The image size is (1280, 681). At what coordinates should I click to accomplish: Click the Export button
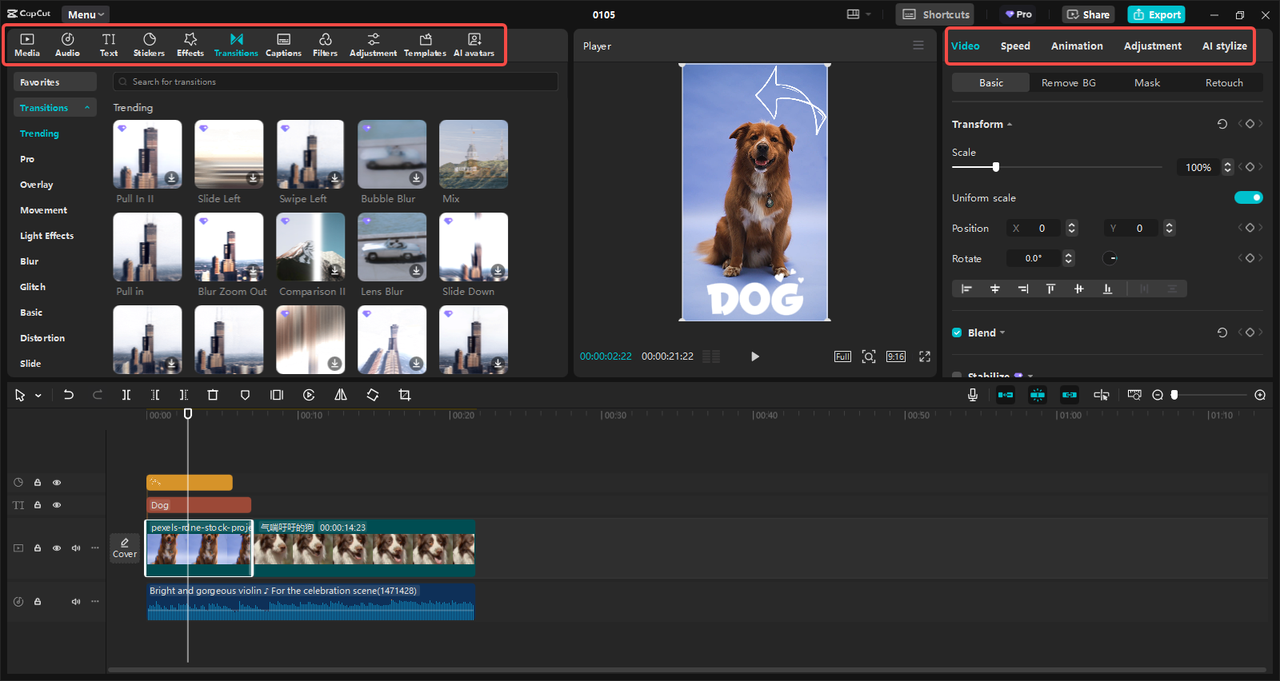tap(1156, 15)
